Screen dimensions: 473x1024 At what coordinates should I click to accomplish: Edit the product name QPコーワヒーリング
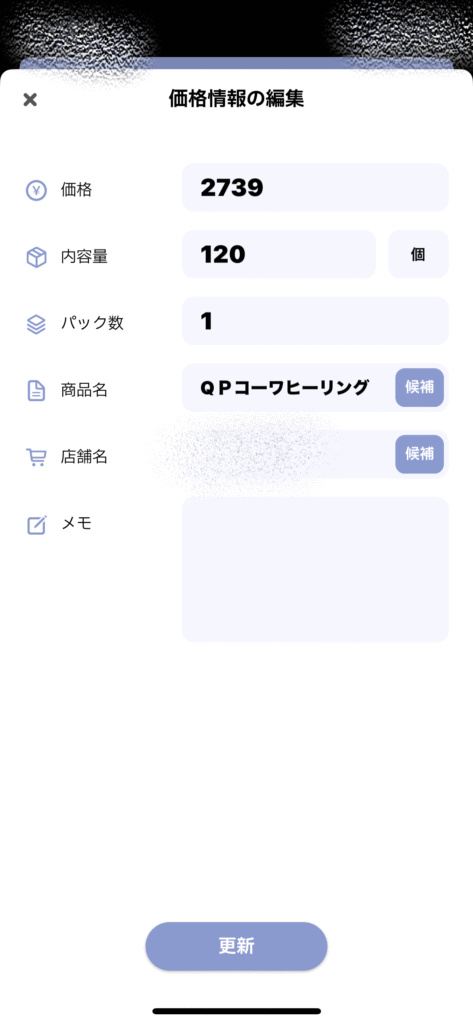coord(287,387)
